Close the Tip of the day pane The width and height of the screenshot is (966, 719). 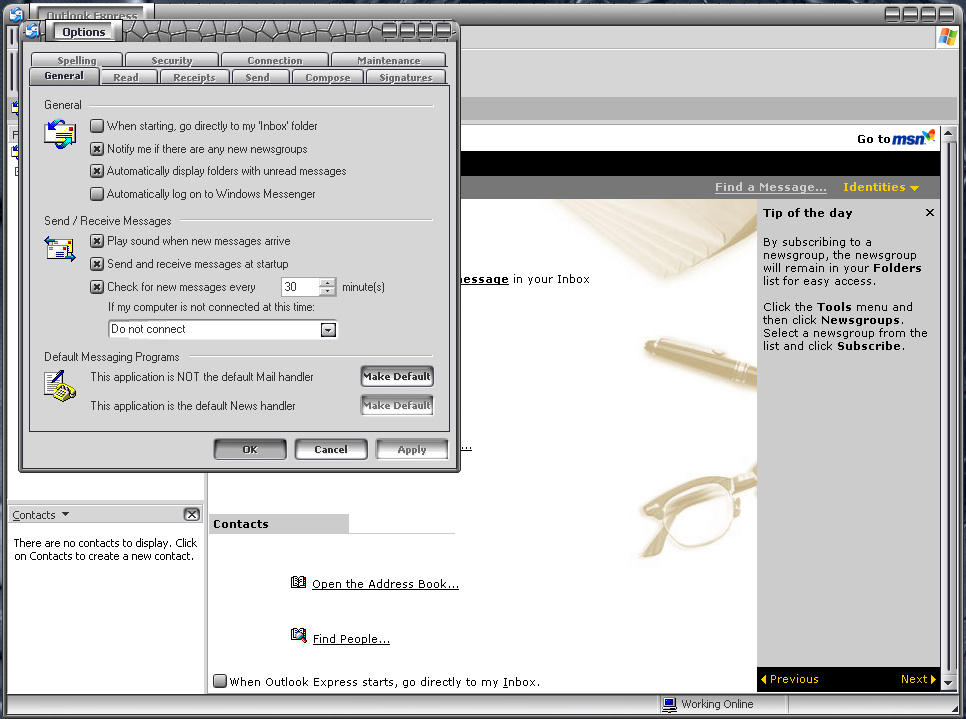click(x=930, y=213)
